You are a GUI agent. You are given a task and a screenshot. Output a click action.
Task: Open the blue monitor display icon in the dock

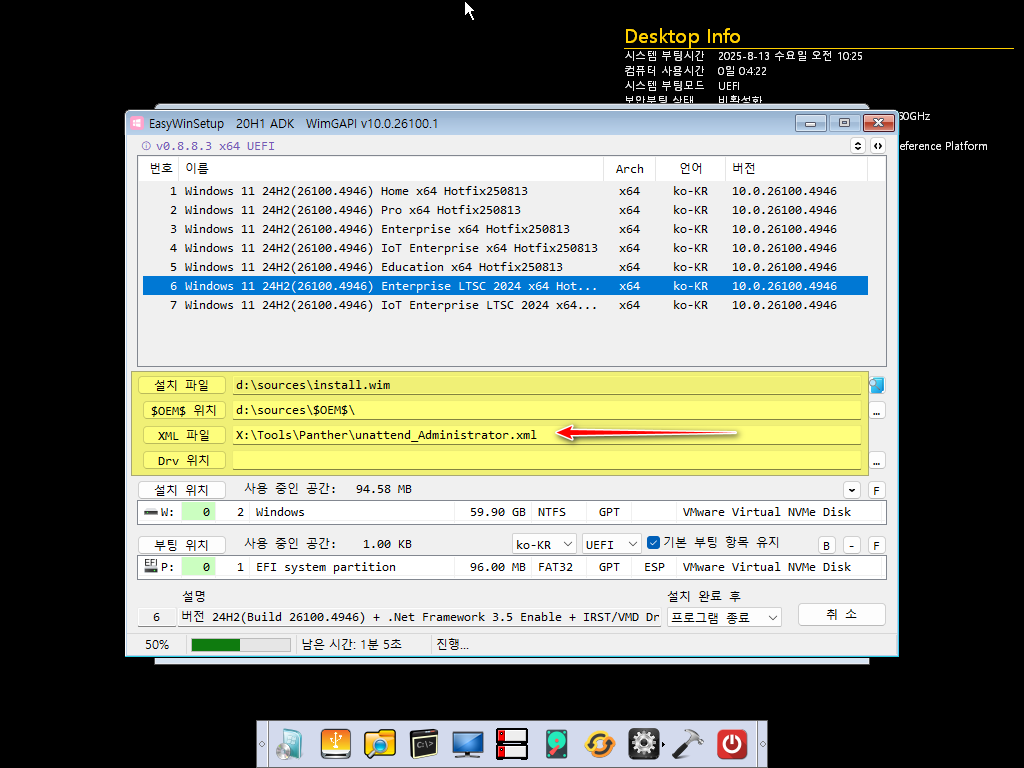[x=468, y=744]
